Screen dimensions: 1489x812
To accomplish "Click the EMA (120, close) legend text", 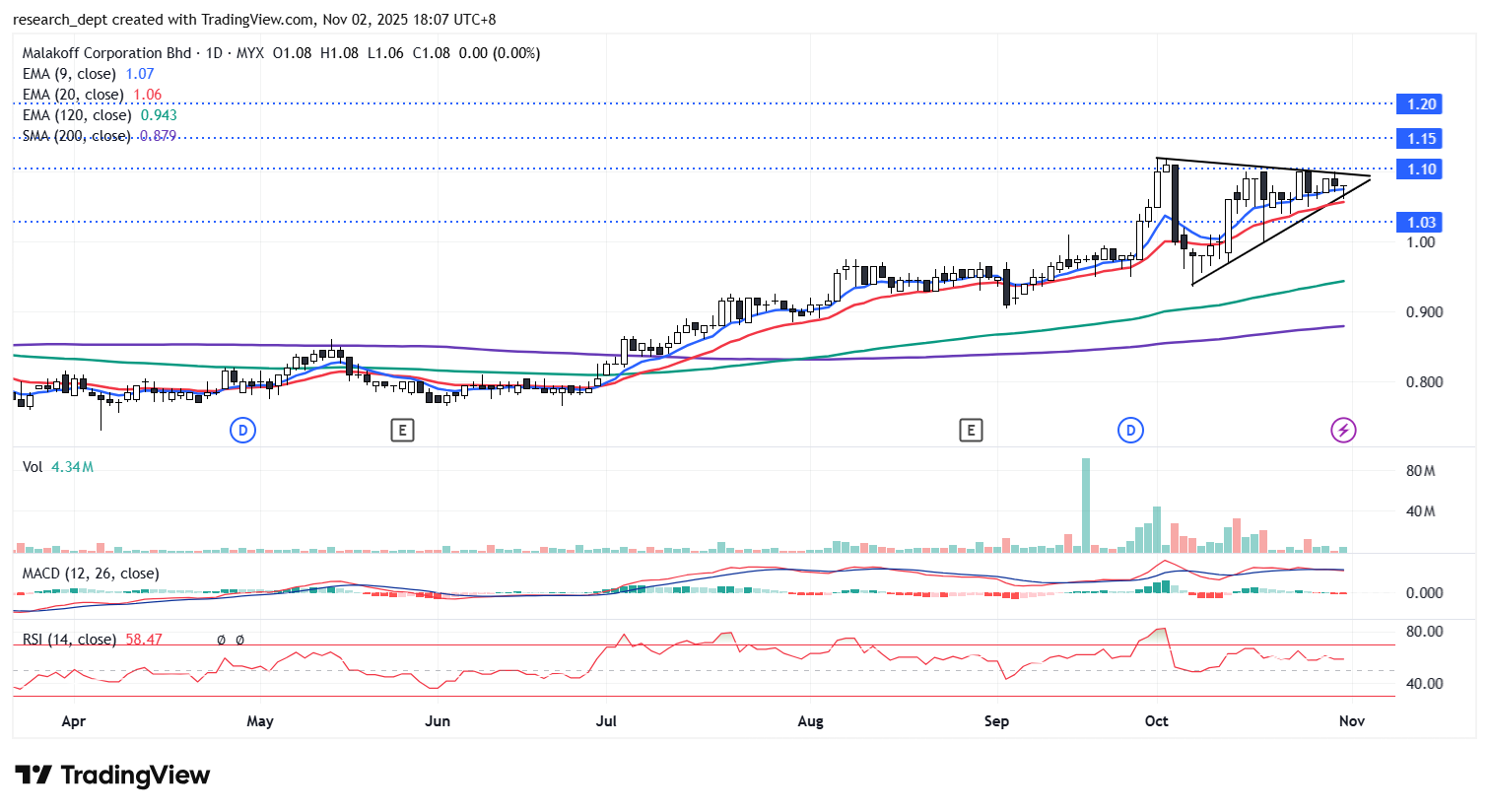I will 77,115.
